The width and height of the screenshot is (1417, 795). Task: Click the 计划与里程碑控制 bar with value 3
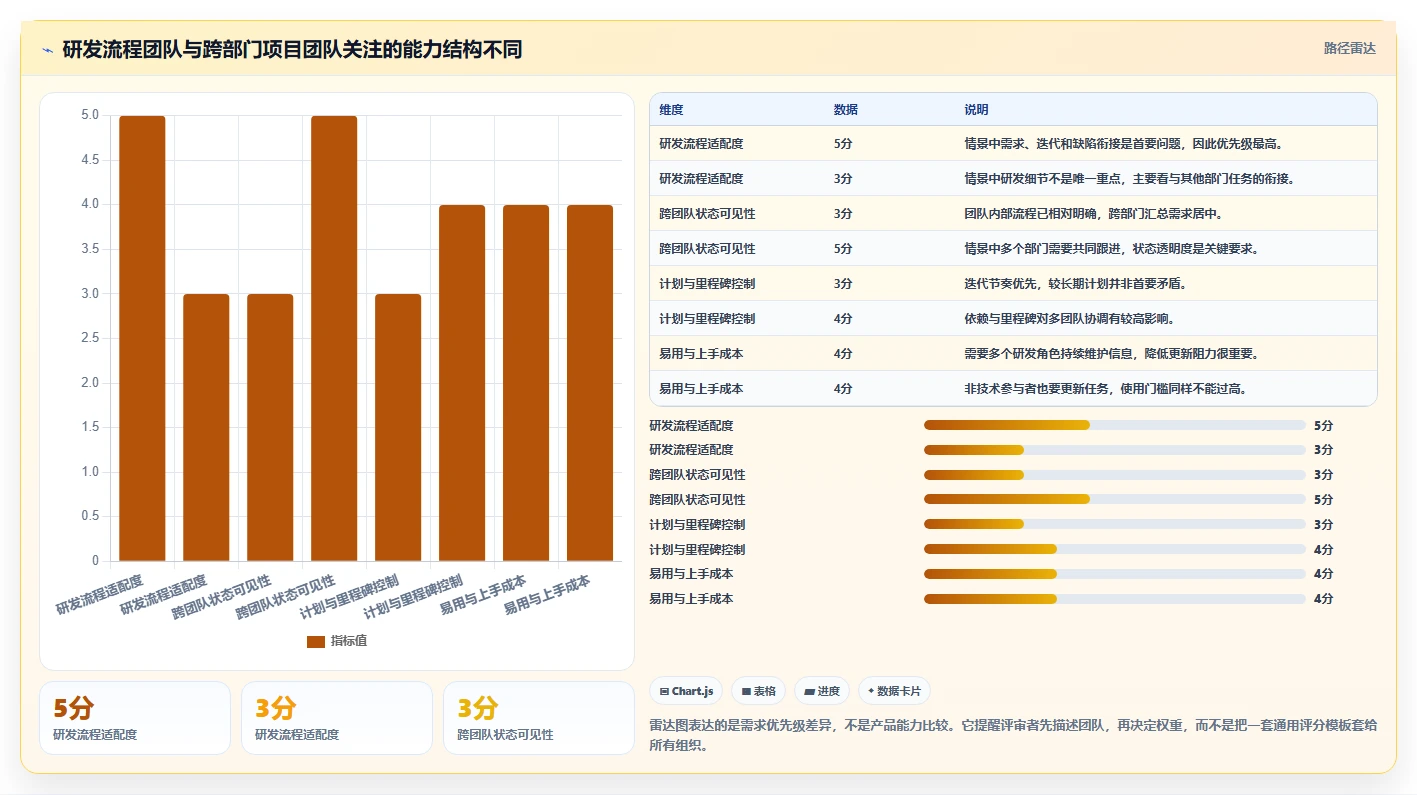(x=398, y=427)
